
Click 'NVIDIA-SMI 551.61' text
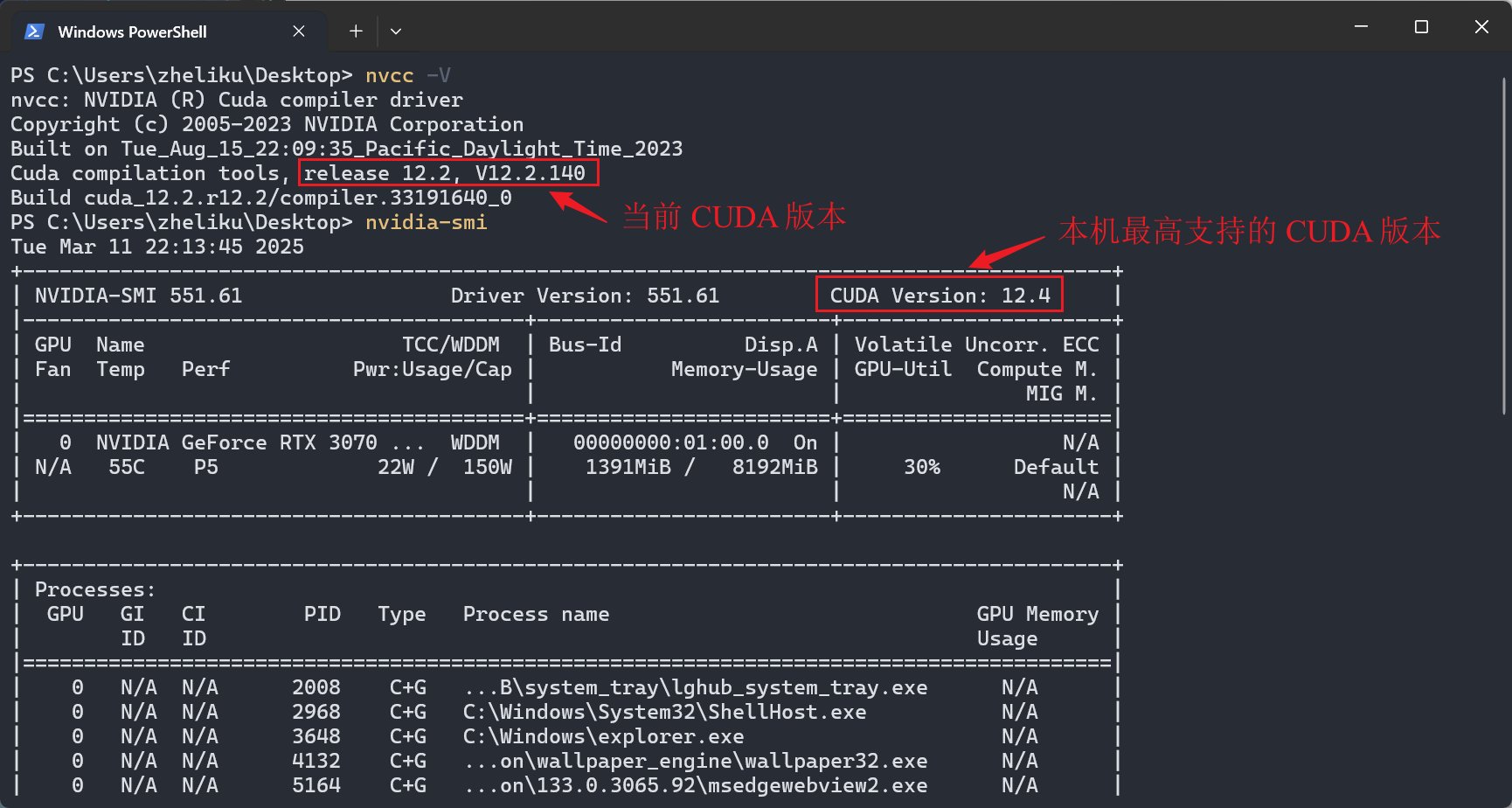139,296
